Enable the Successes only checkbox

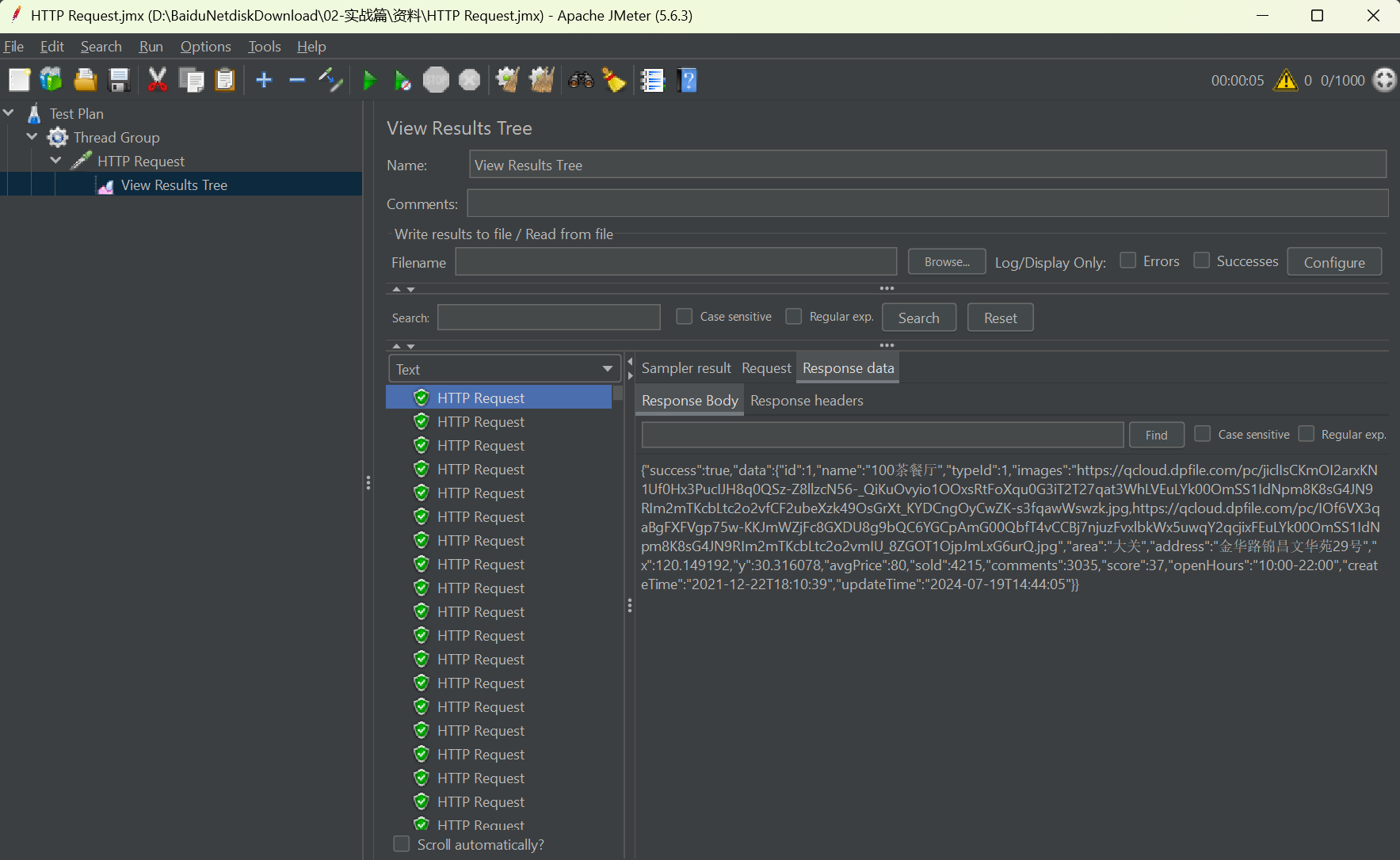1202,261
